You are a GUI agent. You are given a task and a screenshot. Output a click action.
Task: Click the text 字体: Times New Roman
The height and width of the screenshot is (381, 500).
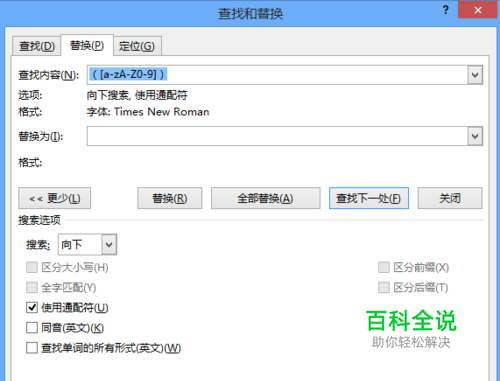coord(148,112)
